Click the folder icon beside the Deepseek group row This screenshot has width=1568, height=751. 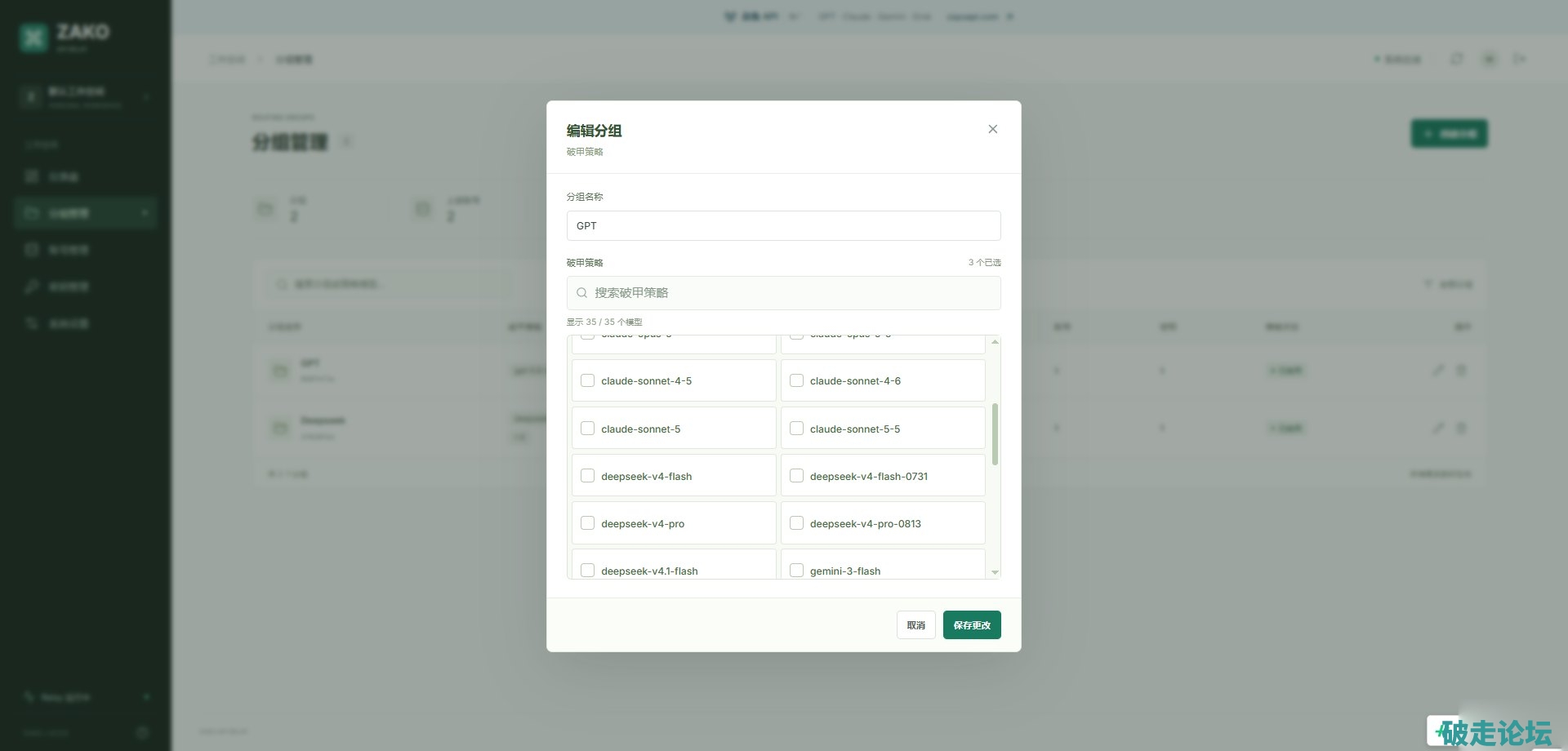click(x=280, y=428)
